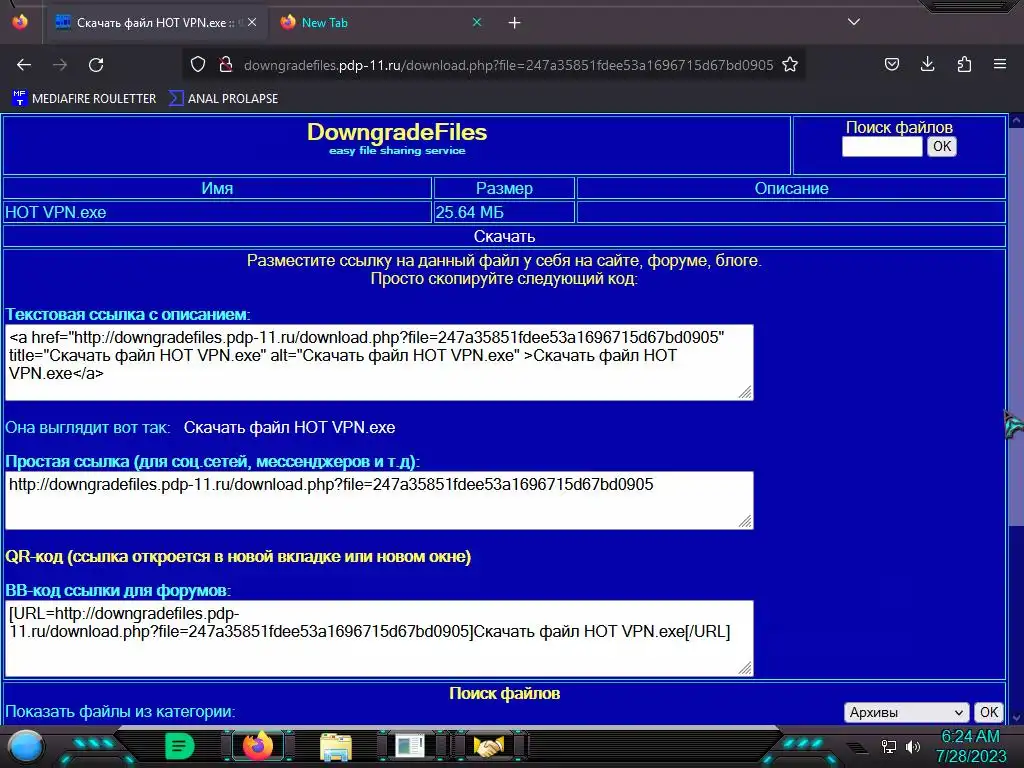Click the simple link text box
The height and width of the screenshot is (768, 1024).
tap(379, 500)
